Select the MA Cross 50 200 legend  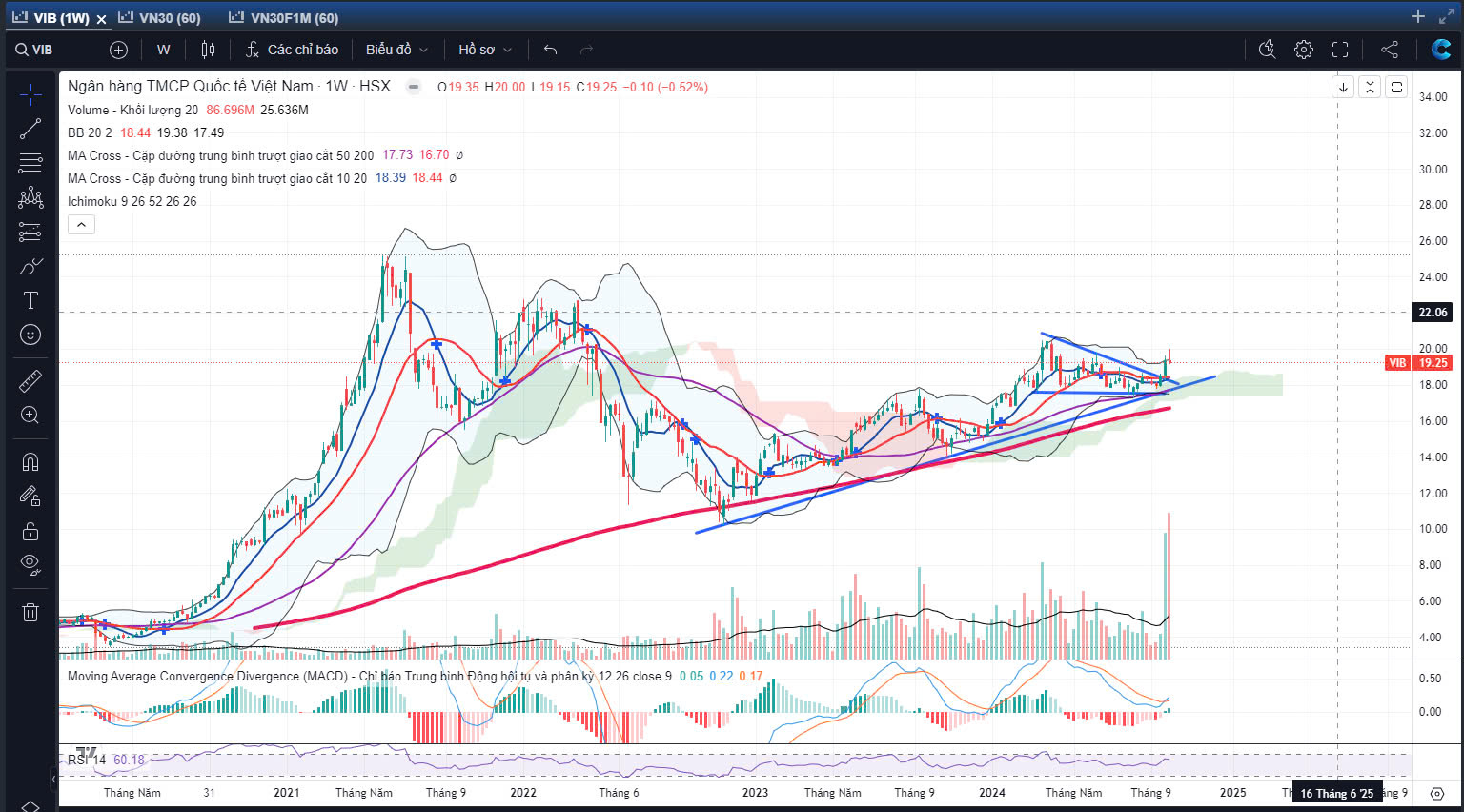tap(221, 155)
